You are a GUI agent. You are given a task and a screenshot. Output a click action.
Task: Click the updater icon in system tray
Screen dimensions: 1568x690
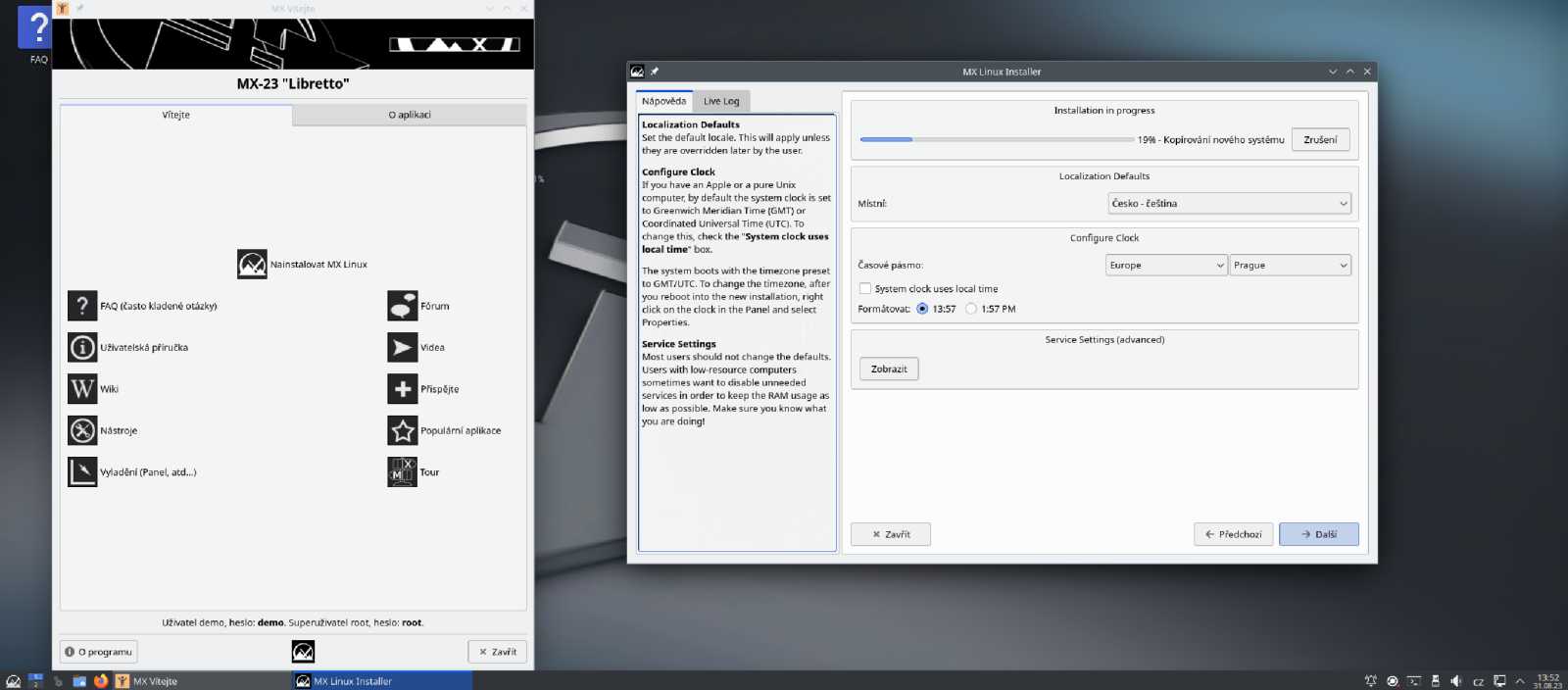pos(1393,680)
